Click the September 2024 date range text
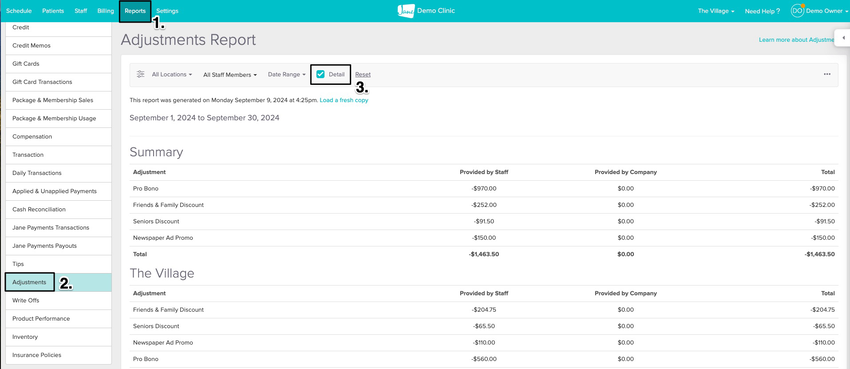This screenshot has width=850, height=369. 204,117
